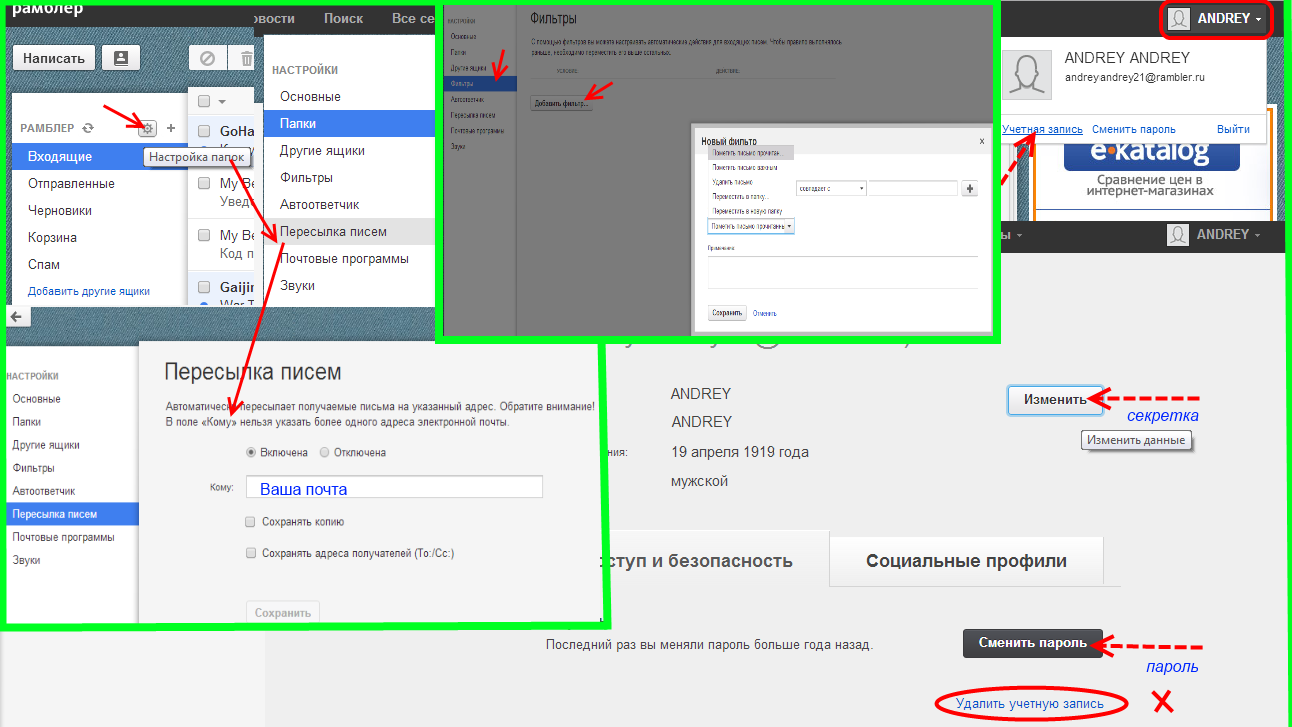Viewport: 1292px width, 727px height.
Task: Click the dark Сменить пароль button
Action: click(1033, 643)
